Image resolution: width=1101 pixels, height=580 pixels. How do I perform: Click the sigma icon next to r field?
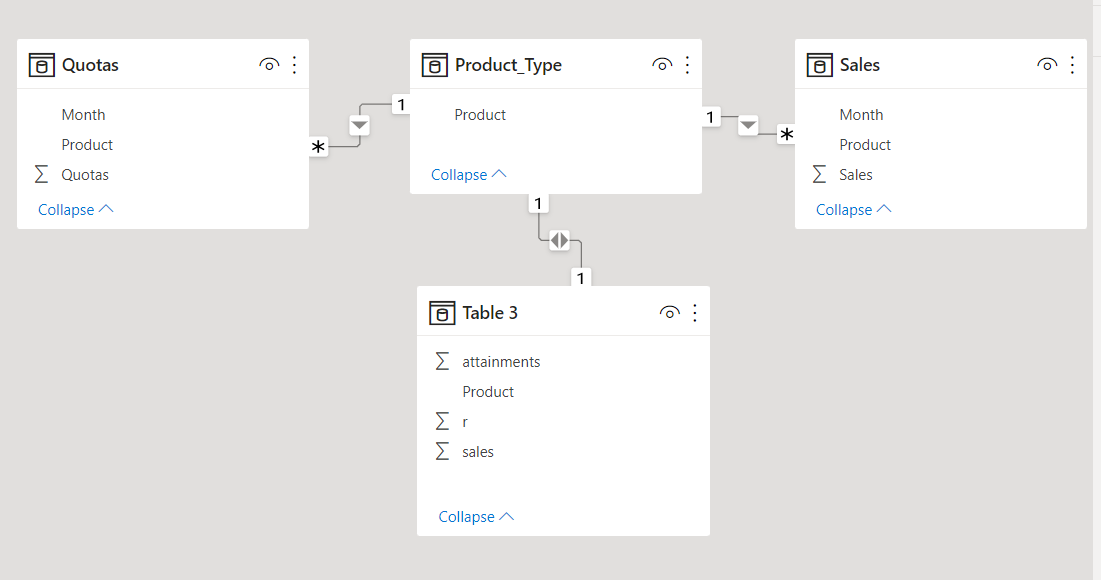442,421
